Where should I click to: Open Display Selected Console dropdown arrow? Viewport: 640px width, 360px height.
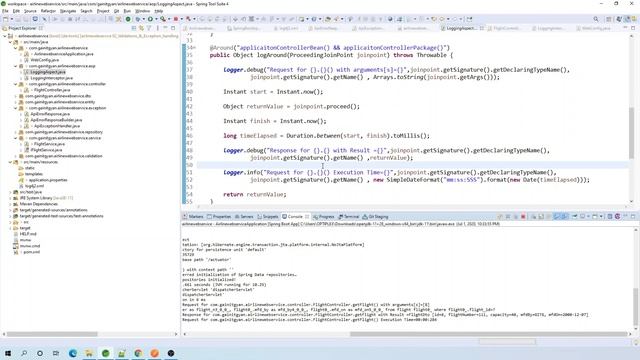[588, 217]
